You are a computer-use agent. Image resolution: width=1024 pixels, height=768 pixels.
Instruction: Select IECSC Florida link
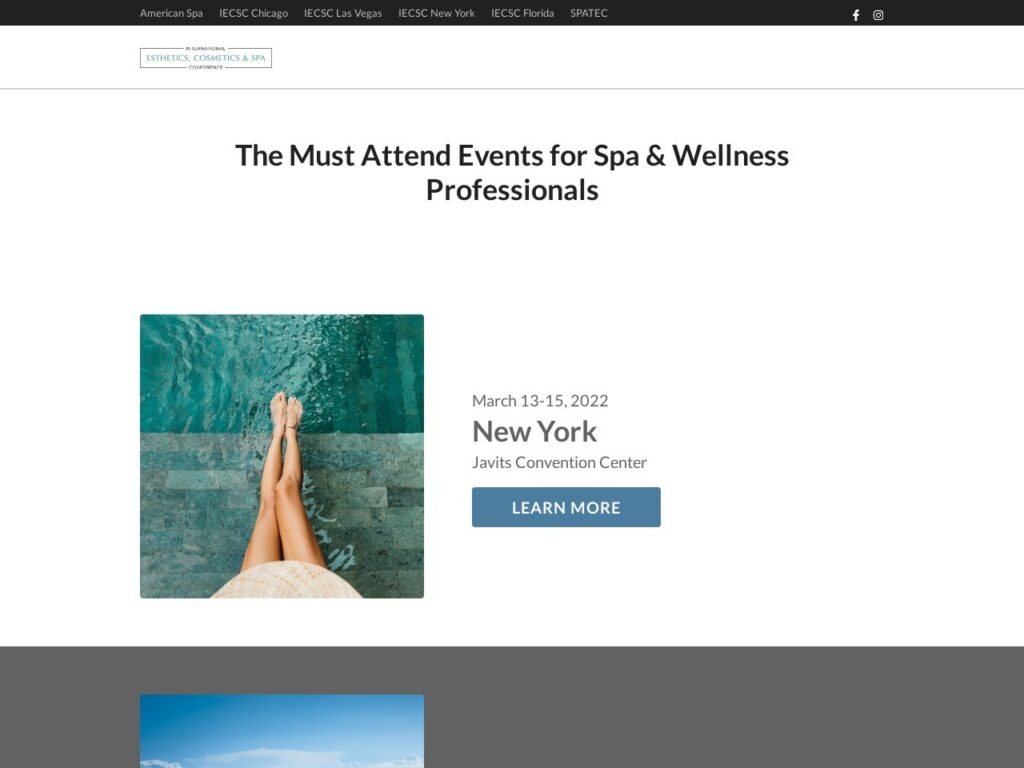tap(522, 13)
